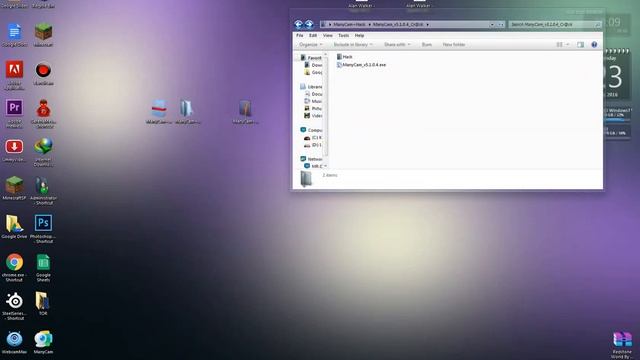Select the Redstone World archive icon

click(622, 345)
